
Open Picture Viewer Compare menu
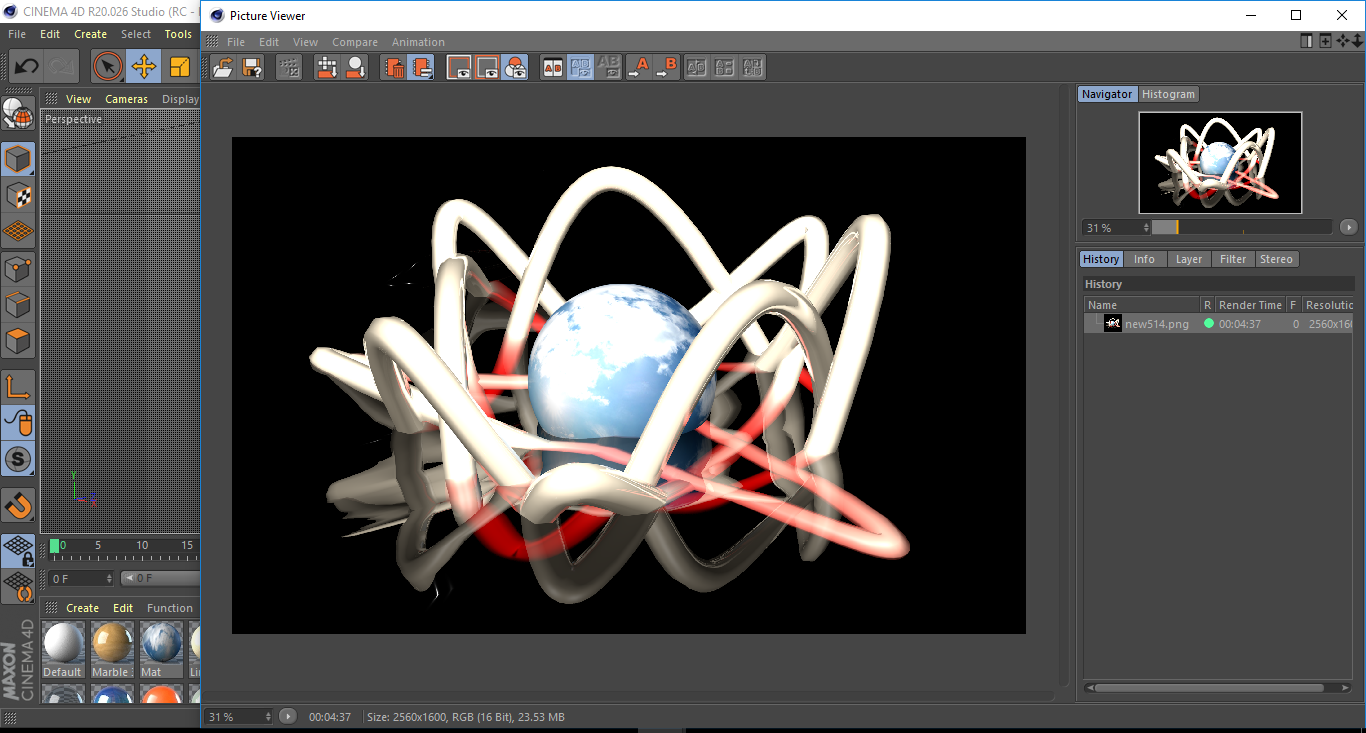coord(355,42)
